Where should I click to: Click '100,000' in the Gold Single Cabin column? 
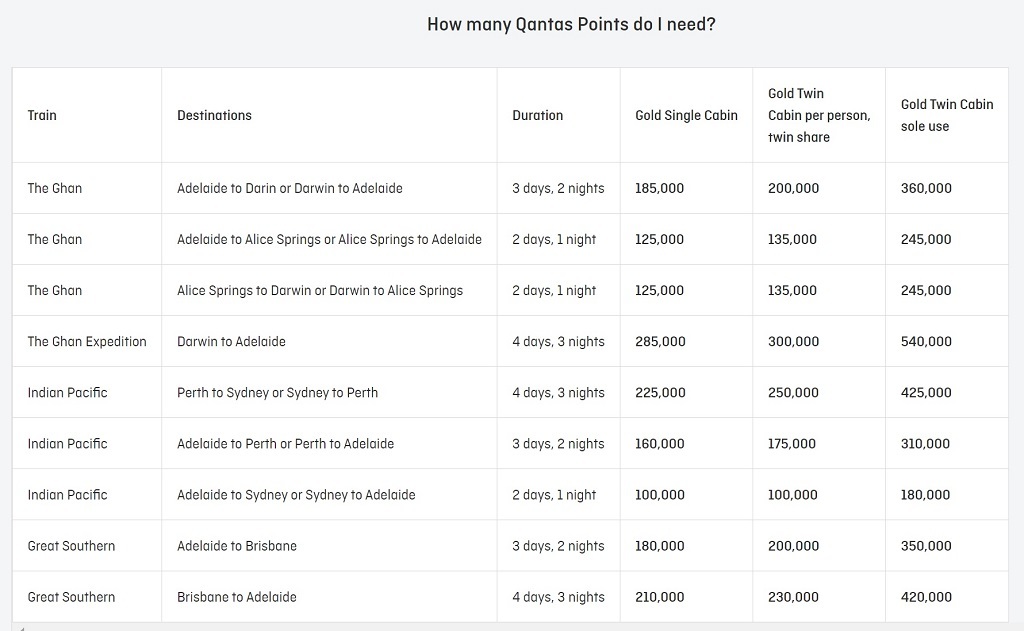click(660, 495)
